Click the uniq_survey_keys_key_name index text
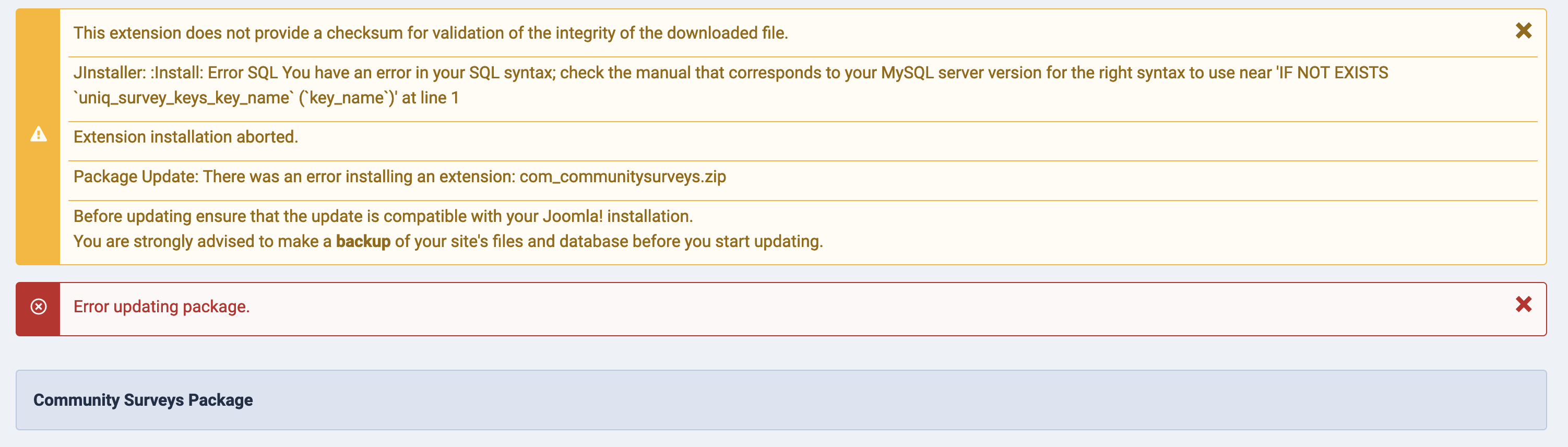 point(184,98)
